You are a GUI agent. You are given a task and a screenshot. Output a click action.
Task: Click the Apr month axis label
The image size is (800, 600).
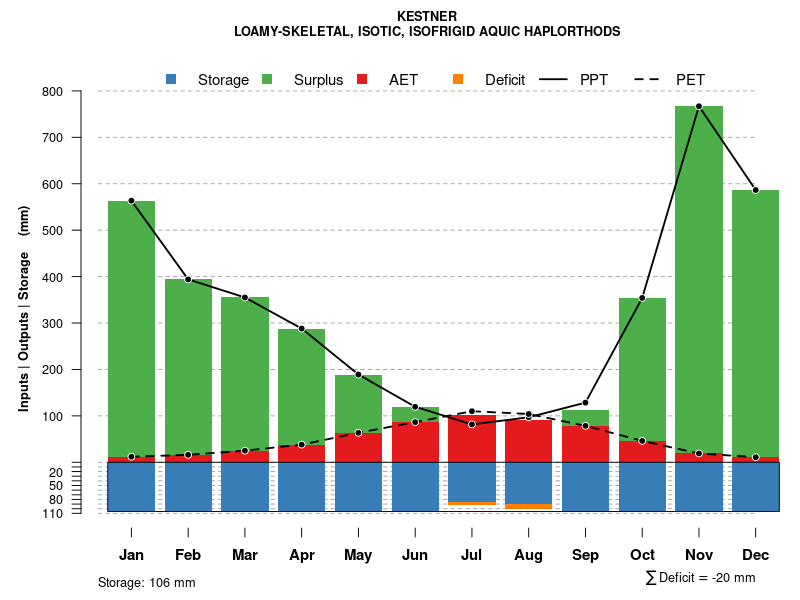(x=301, y=555)
